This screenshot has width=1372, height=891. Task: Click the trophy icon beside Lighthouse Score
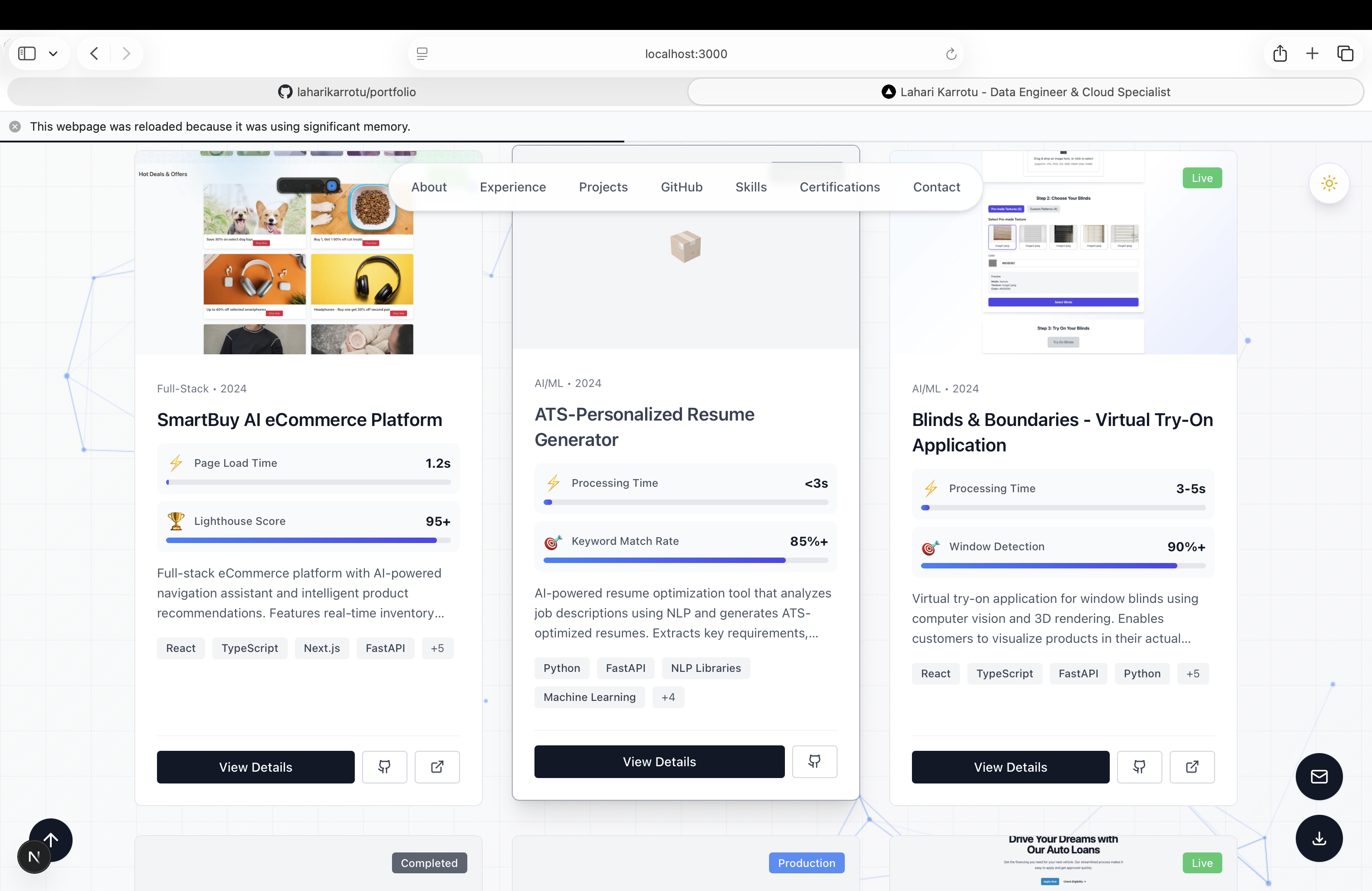click(x=176, y=520)
